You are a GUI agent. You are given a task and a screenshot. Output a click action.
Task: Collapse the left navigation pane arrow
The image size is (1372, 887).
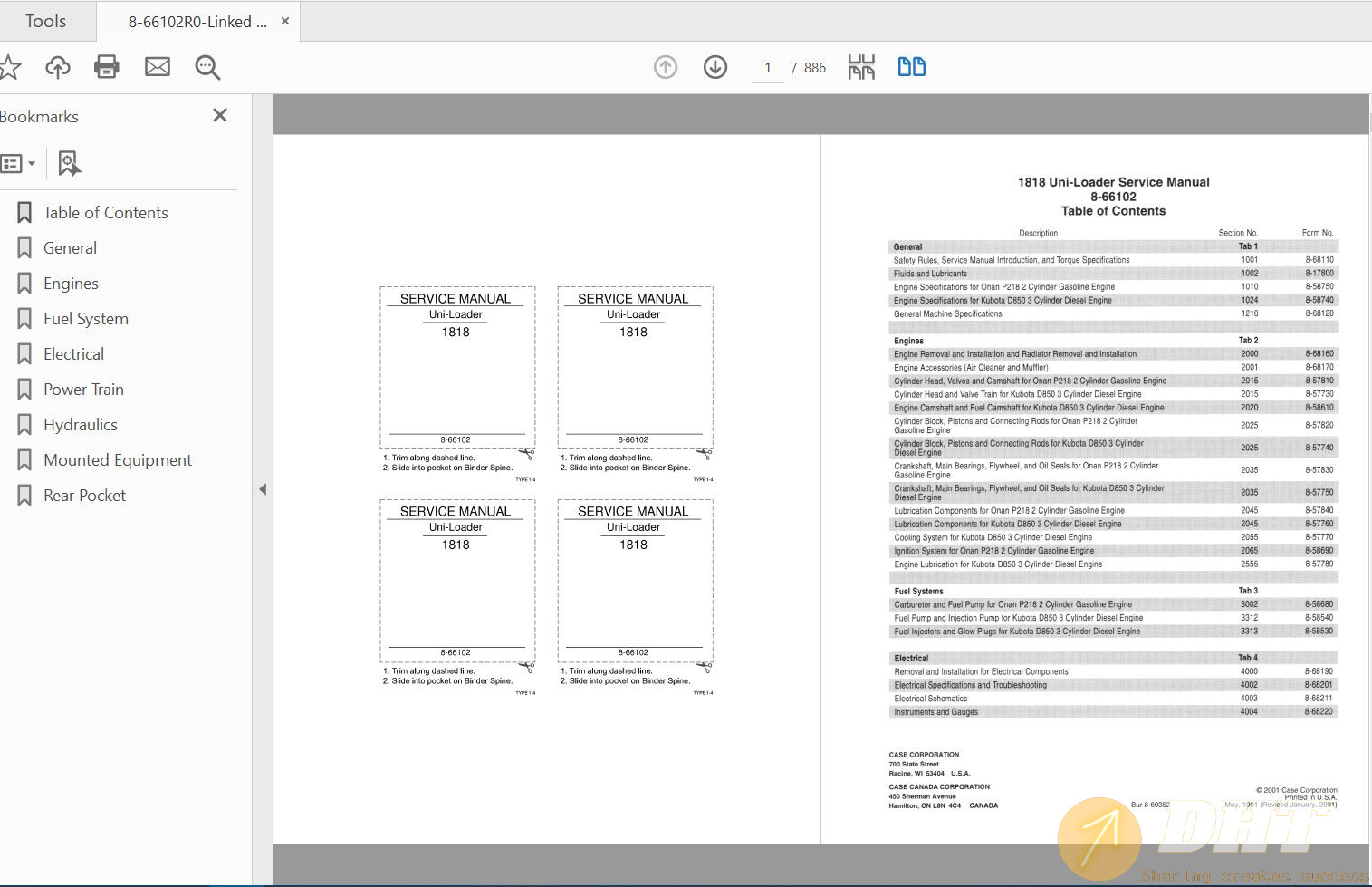263,489
